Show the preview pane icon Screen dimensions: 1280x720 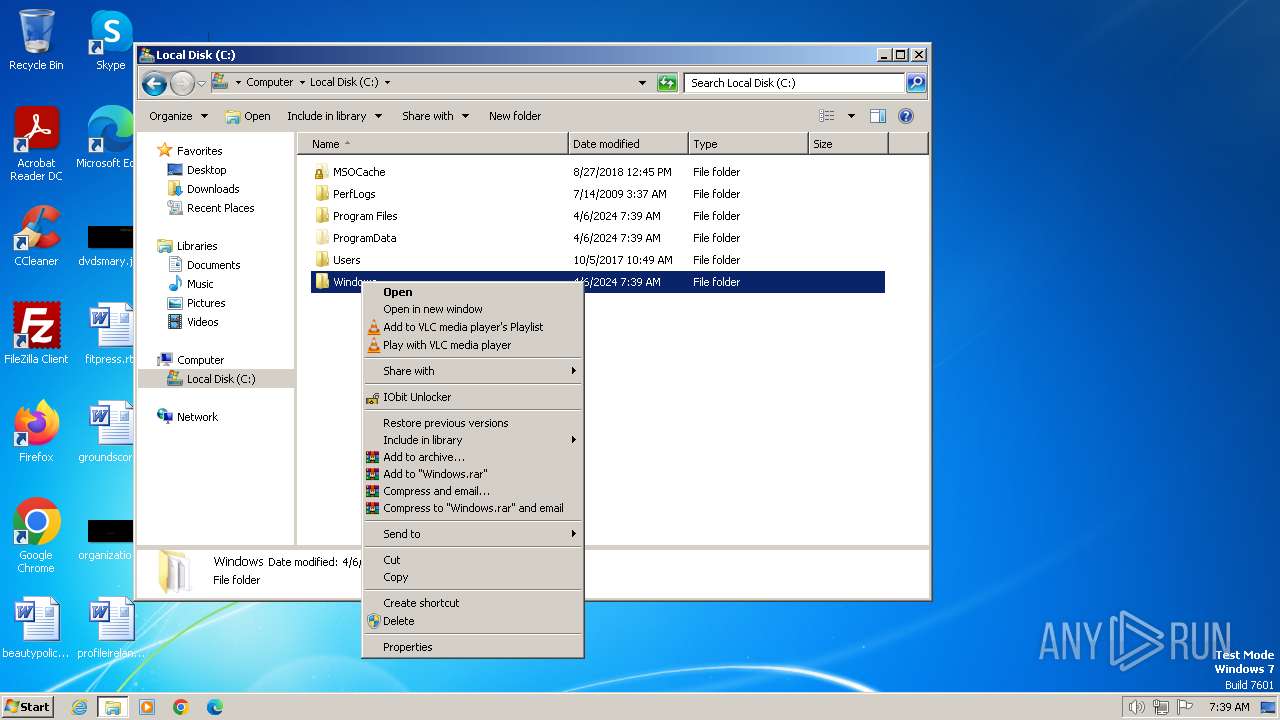[x=877, y=116]
